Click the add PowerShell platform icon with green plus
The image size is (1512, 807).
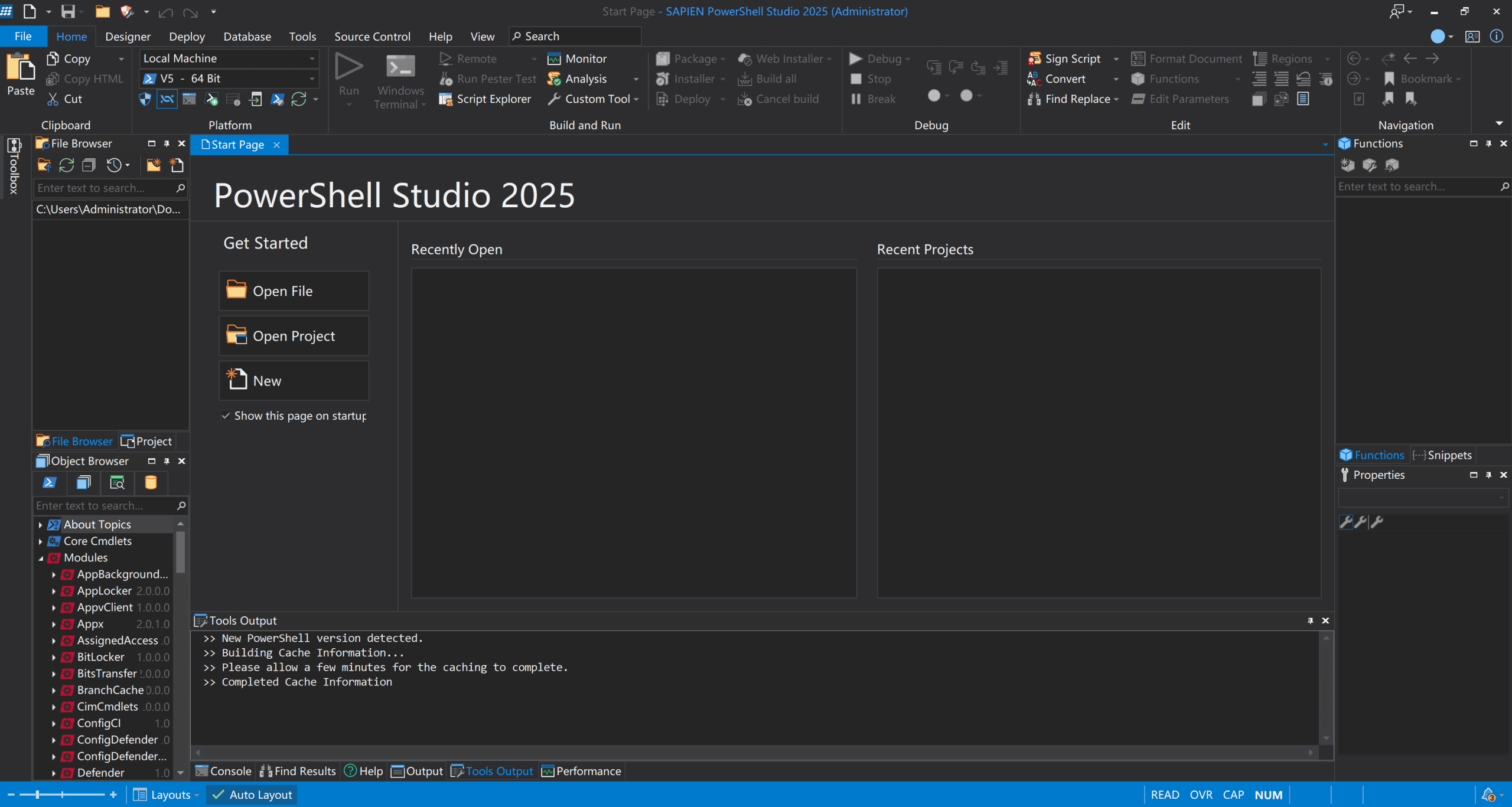(x=211, y=99)
